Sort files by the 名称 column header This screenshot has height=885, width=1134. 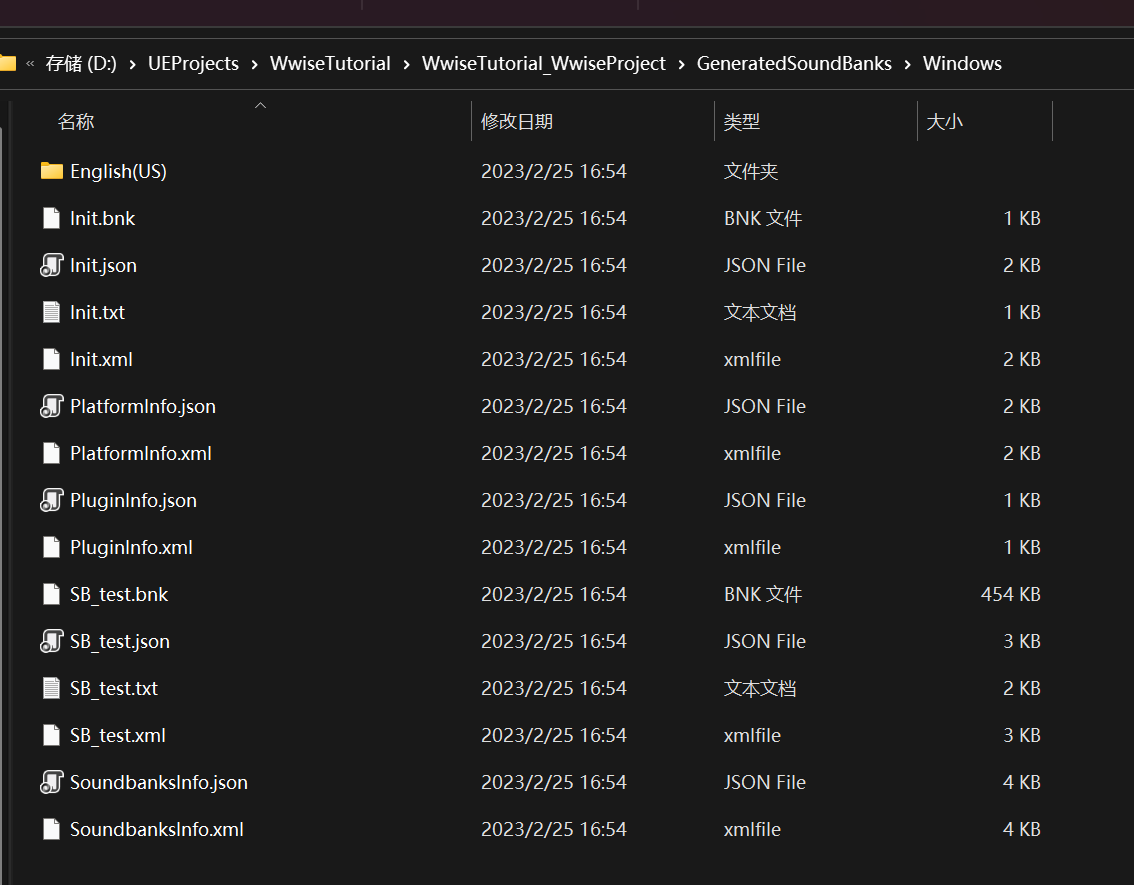point(76,122)
